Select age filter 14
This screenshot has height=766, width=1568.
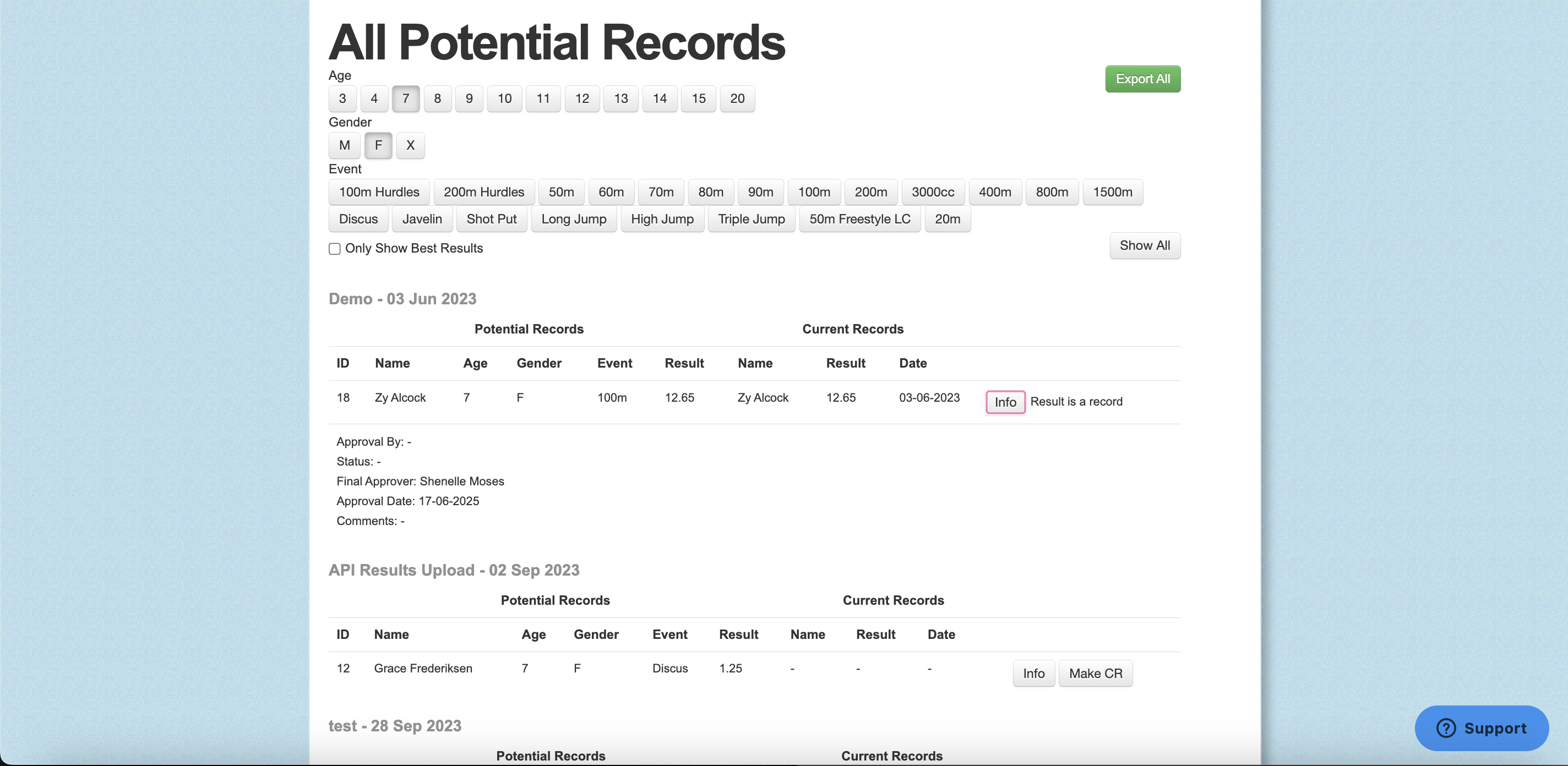pyautogui.click(x=660, y=99)
